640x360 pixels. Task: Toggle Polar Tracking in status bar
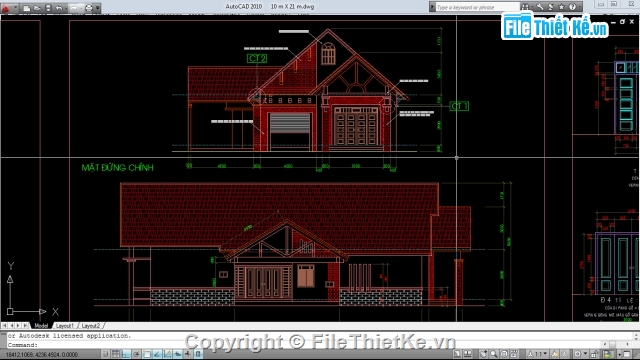click(136, 354)
